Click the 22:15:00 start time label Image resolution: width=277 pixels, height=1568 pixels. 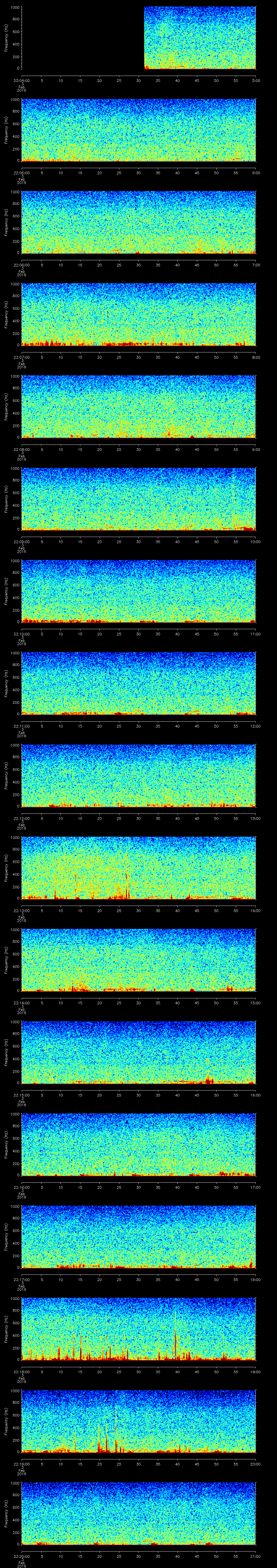[x=21, y=1095]
